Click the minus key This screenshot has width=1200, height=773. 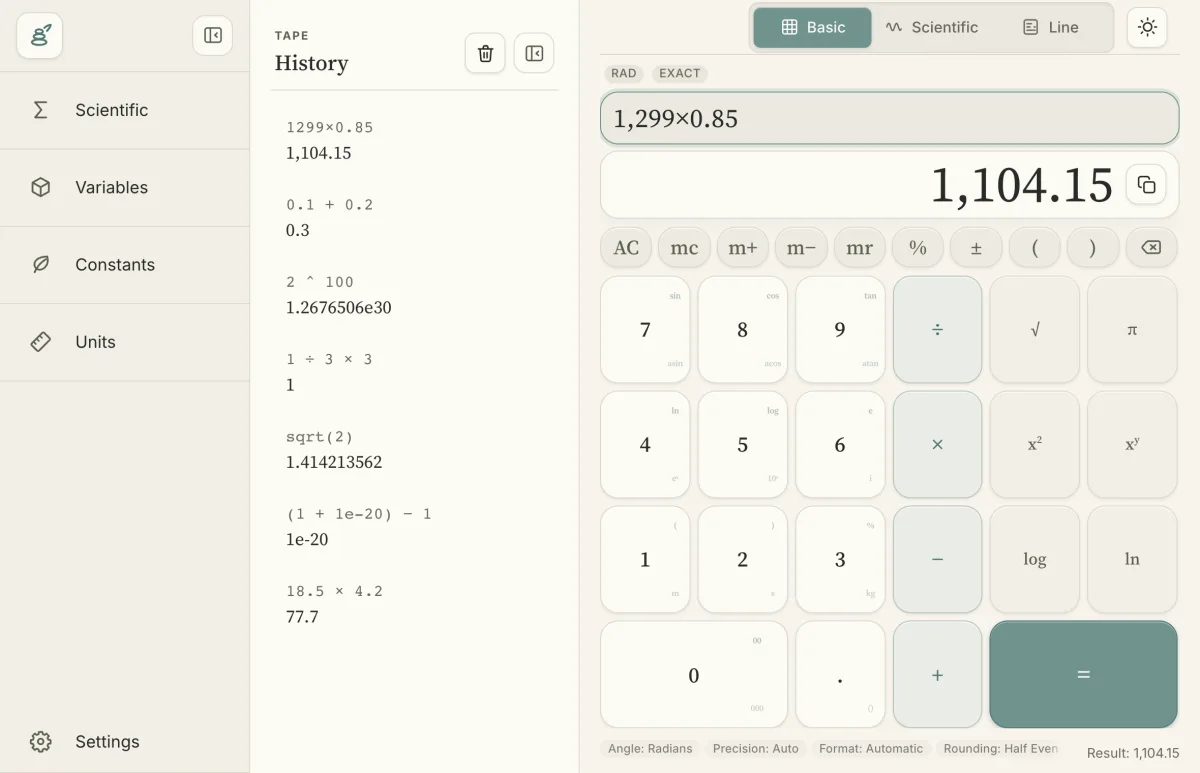point(937,559)
